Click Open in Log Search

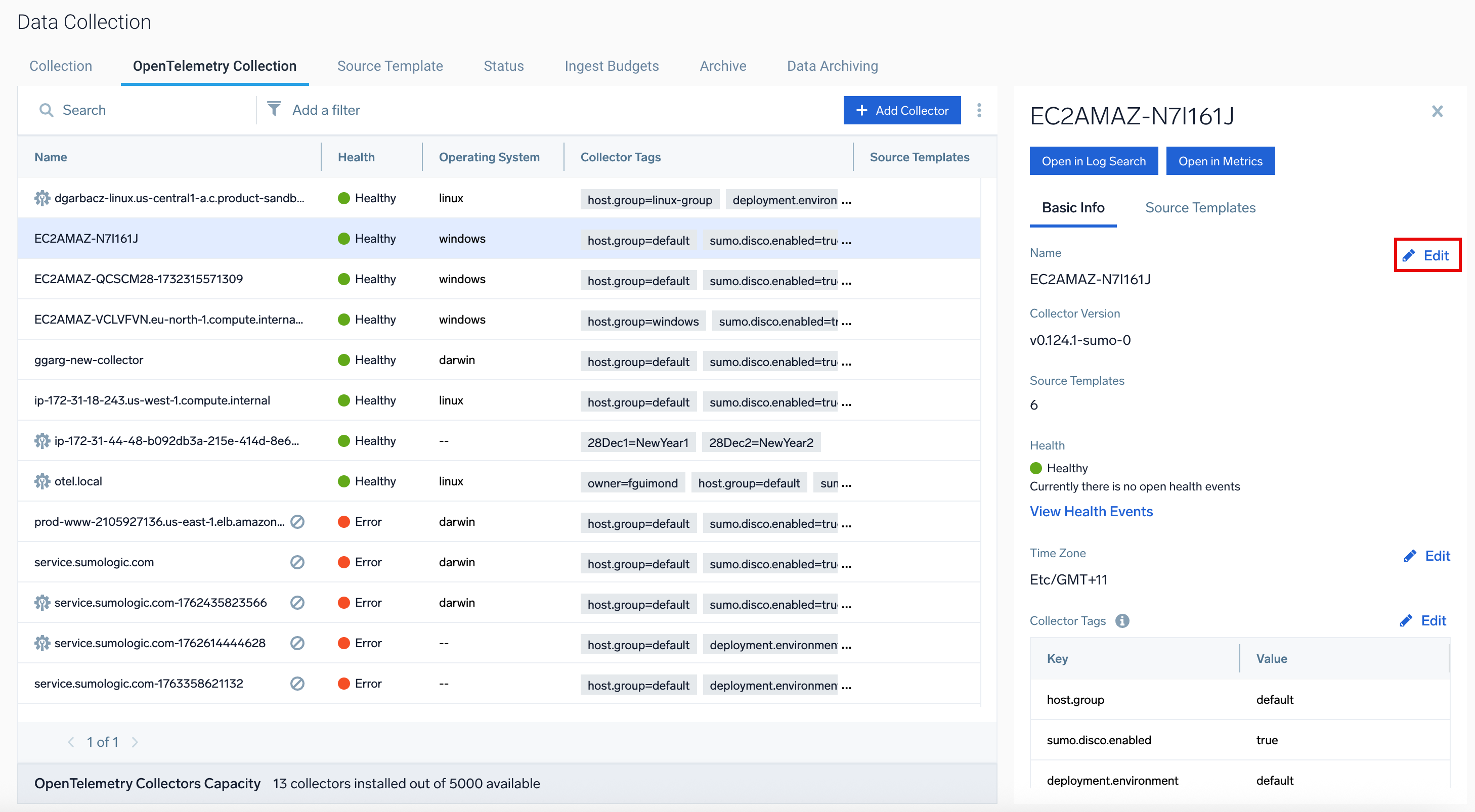click(1093, 161)
